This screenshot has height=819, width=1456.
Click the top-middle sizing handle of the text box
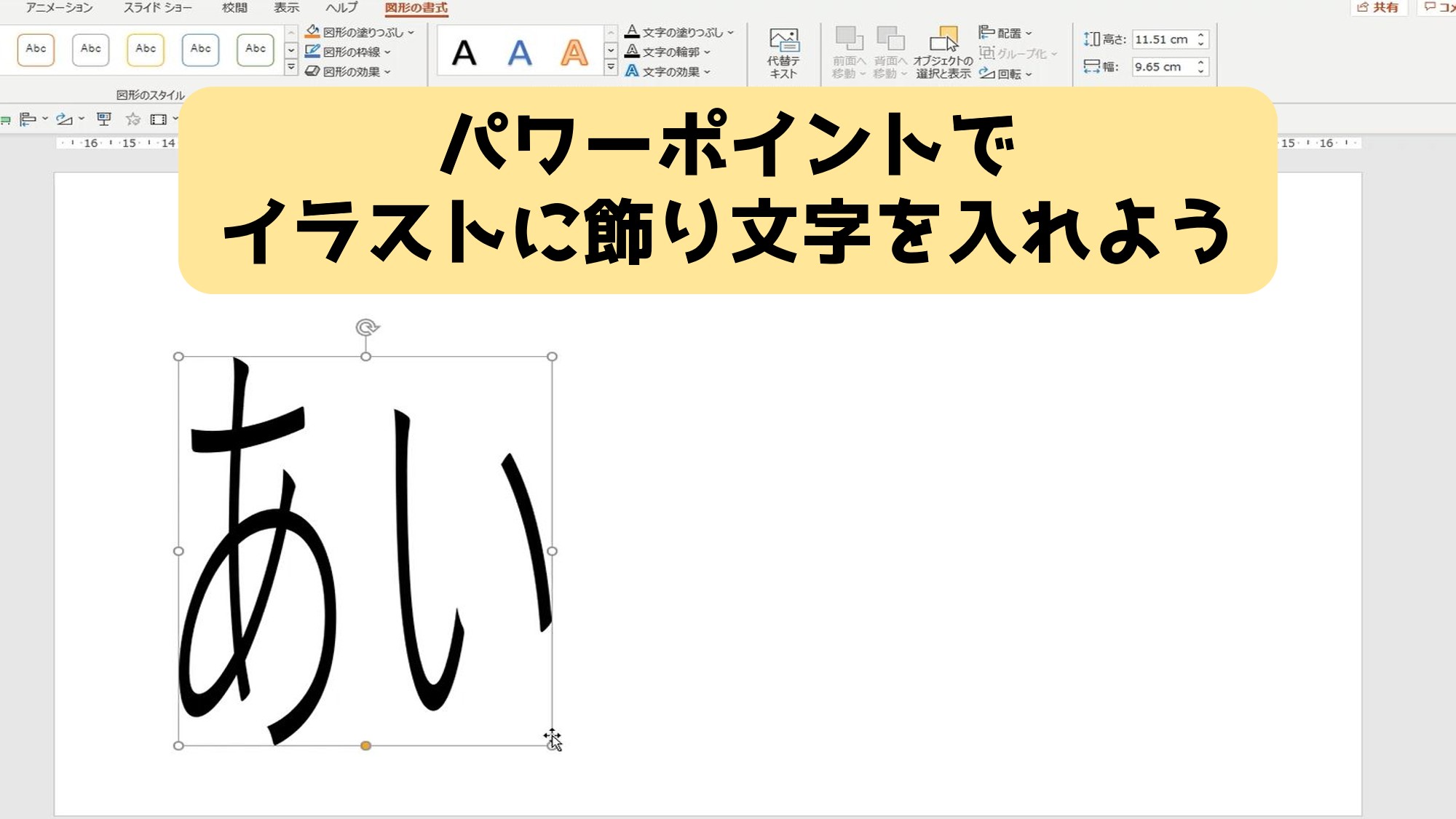pyautogui.click(x=366, y=357)
